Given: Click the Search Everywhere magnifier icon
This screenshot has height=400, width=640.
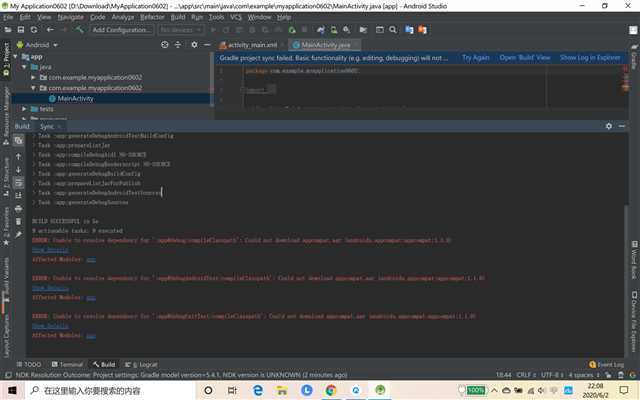Looking at the screenshot, I should point(393,30).
